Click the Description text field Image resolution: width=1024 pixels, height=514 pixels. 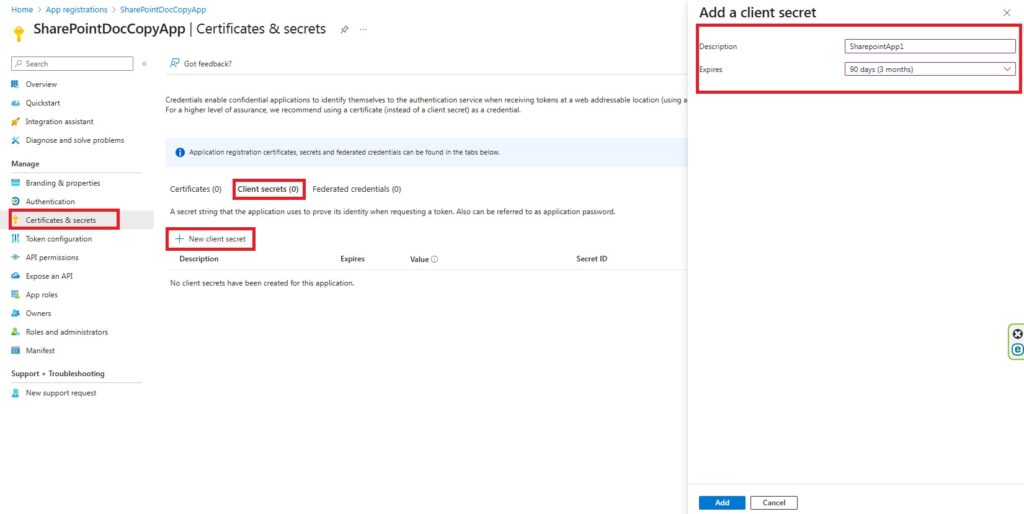coord(930,46)
